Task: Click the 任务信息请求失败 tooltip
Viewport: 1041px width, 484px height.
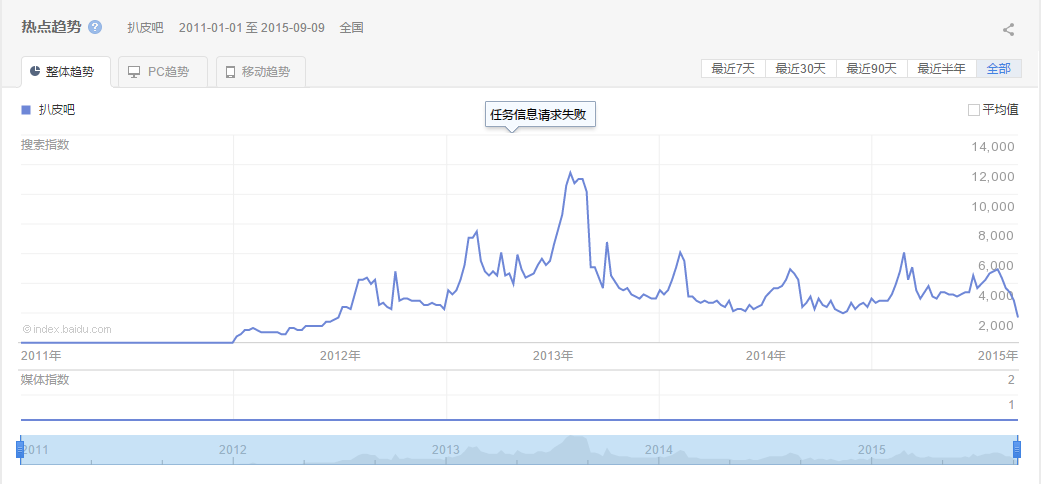Action: [540, 114]
